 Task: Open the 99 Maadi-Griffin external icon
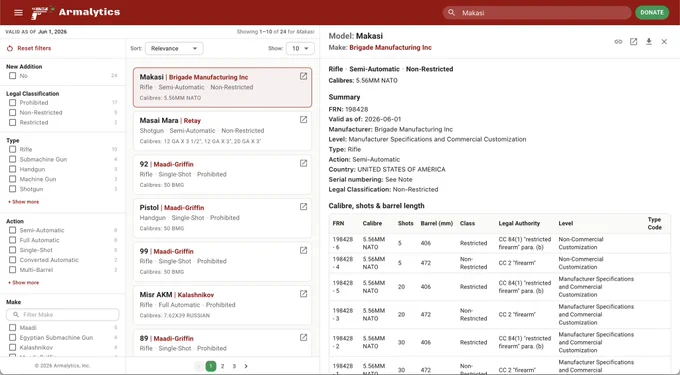click(x=304, y=251)
